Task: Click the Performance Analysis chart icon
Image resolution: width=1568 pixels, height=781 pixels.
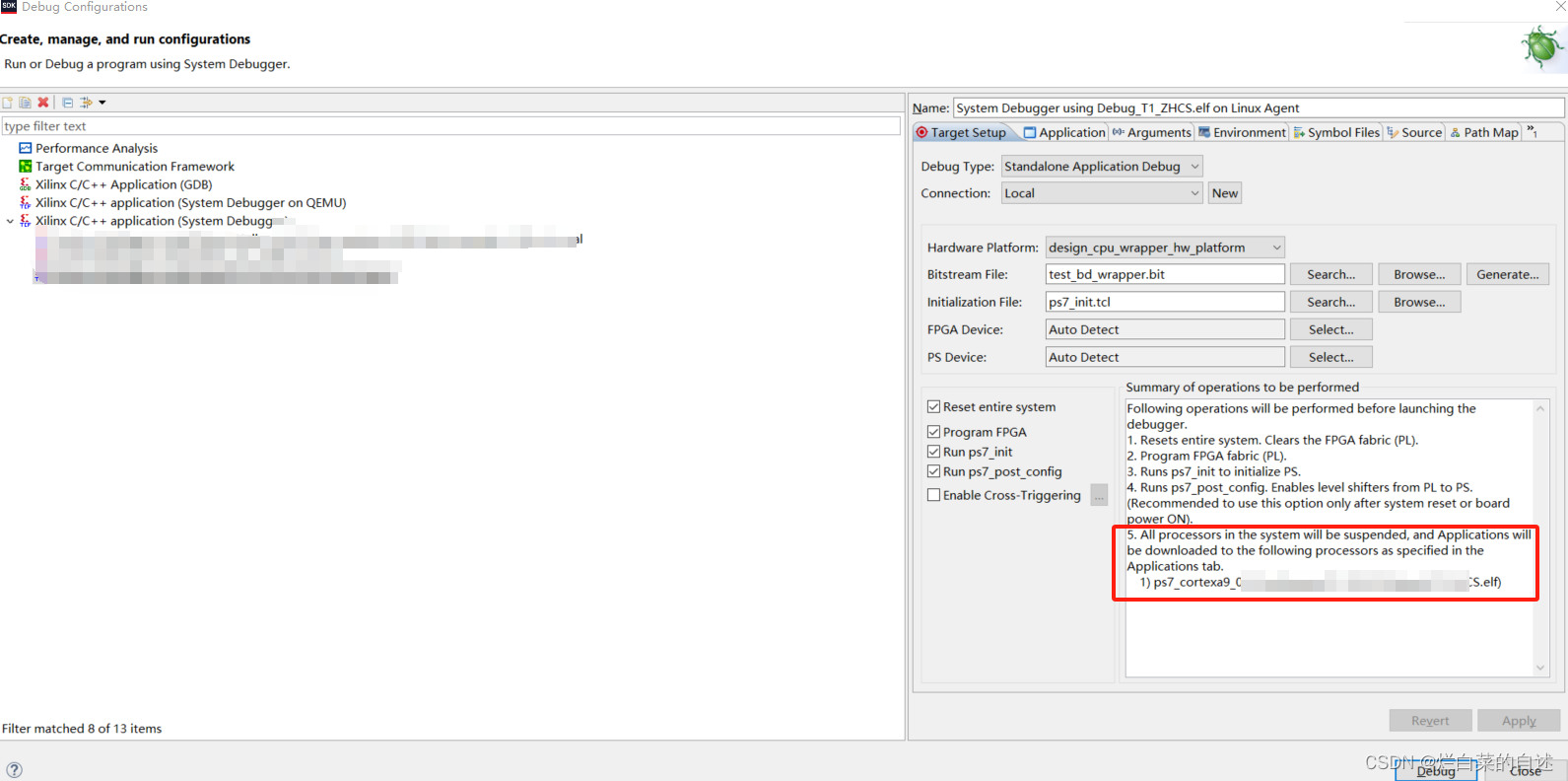Action: click(26, 148)
